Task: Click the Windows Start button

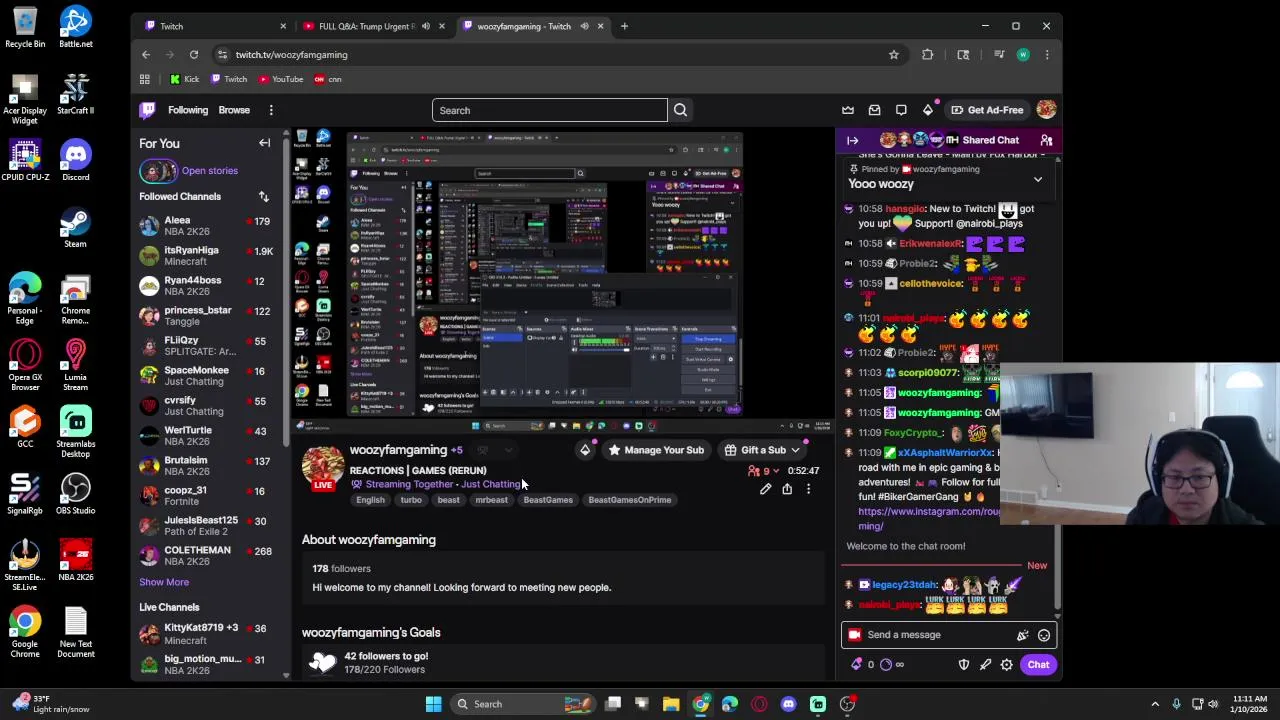Action: tap(433, 704)
